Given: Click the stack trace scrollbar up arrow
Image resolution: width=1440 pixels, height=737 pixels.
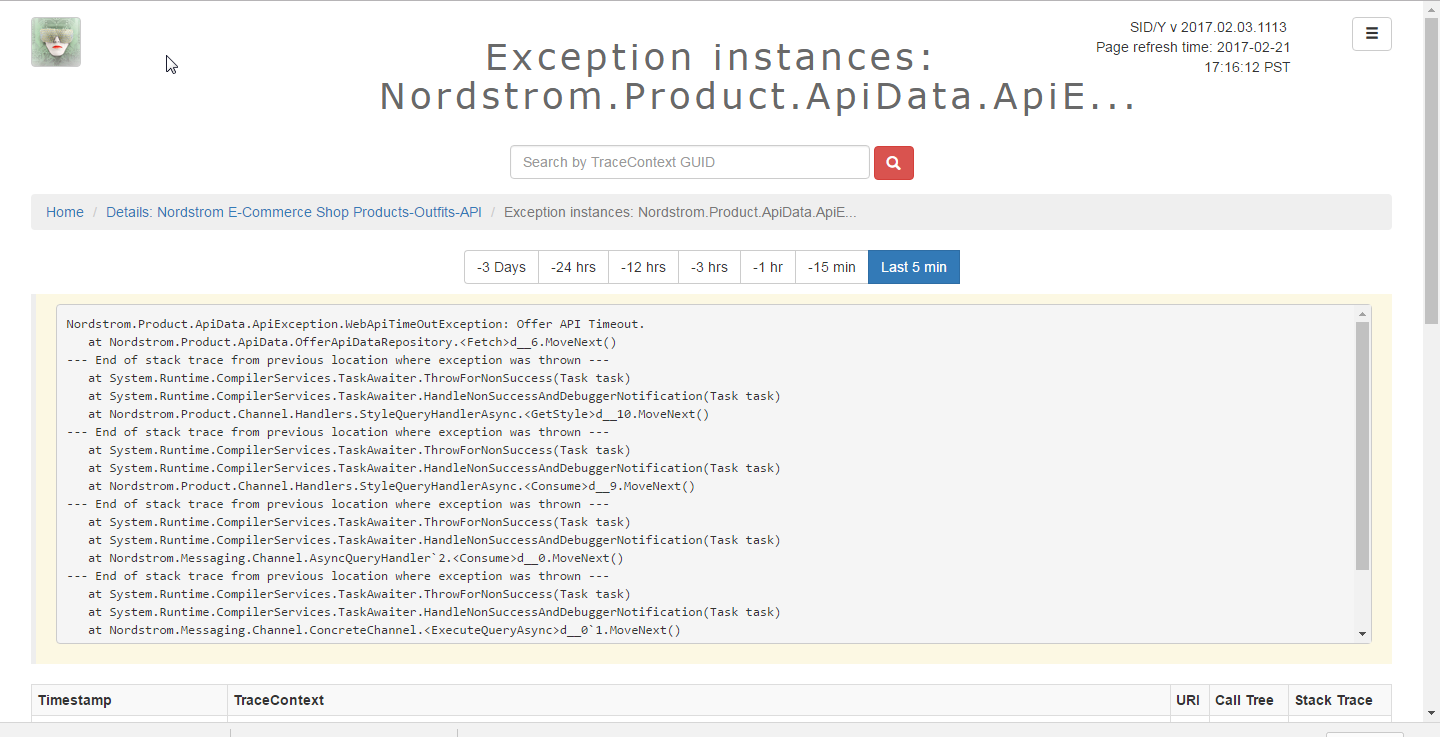Looking at the screenshot, I should point(1362,314).
